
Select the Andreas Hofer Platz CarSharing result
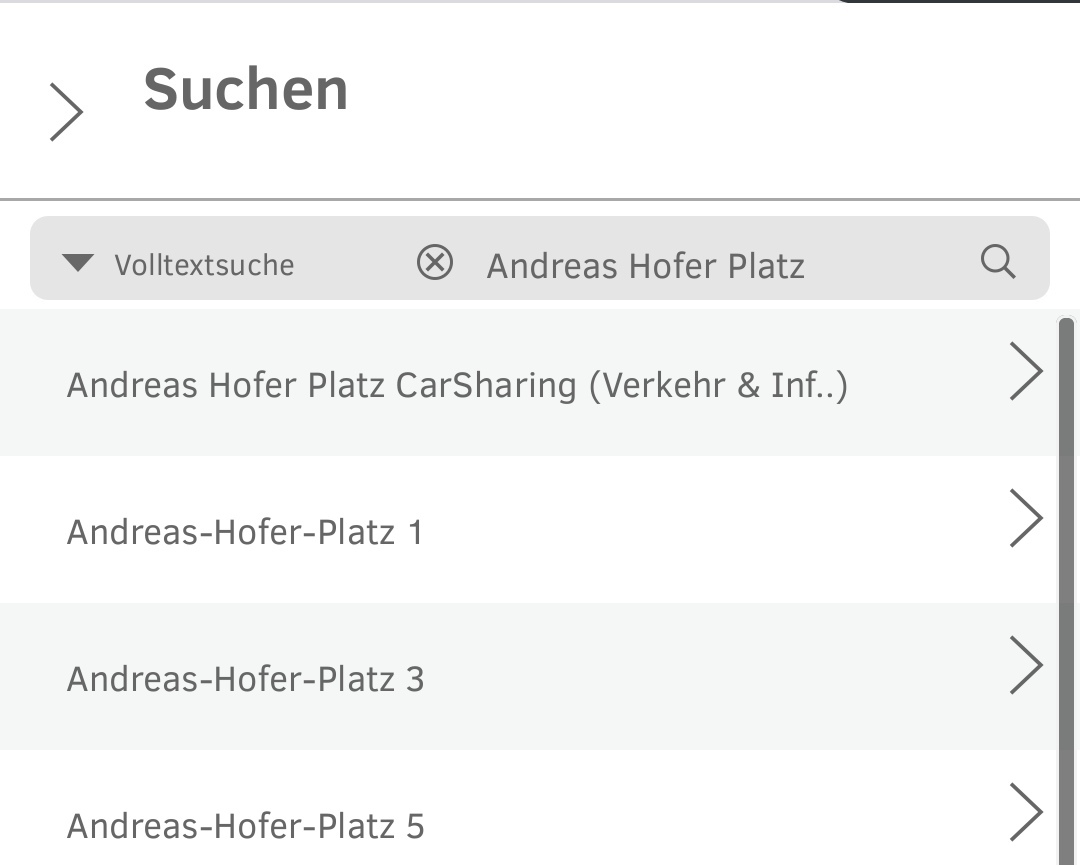tap(456, 384)
